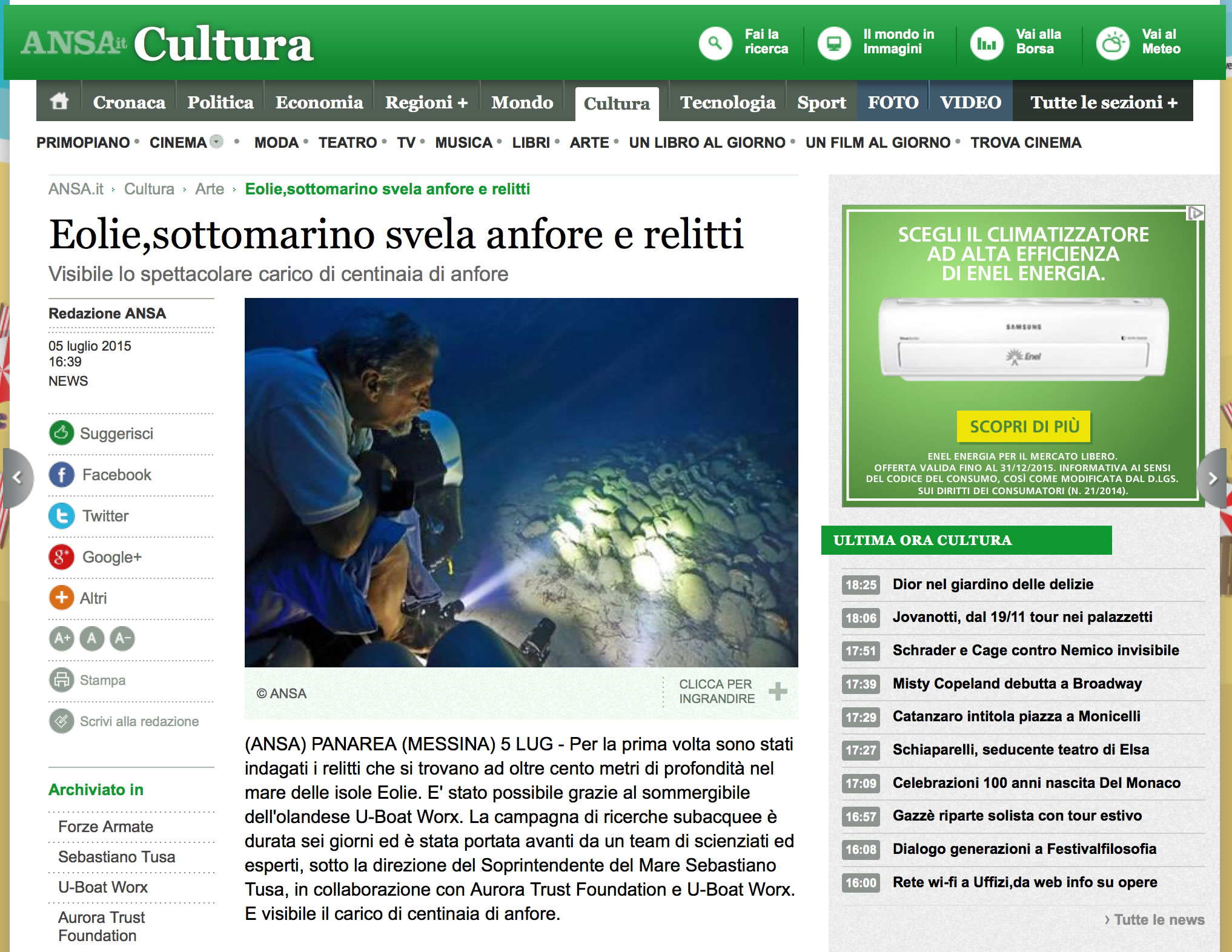Open MODA subsection
Image resolution: width=1232 pixels, height=952 pixels.
(x=276, y=142)
